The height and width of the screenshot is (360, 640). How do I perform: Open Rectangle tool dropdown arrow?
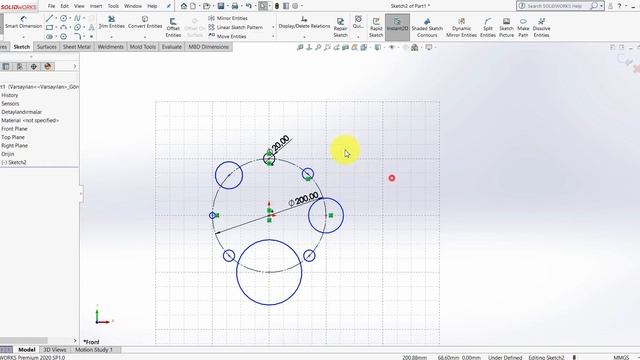click(56, 27)
